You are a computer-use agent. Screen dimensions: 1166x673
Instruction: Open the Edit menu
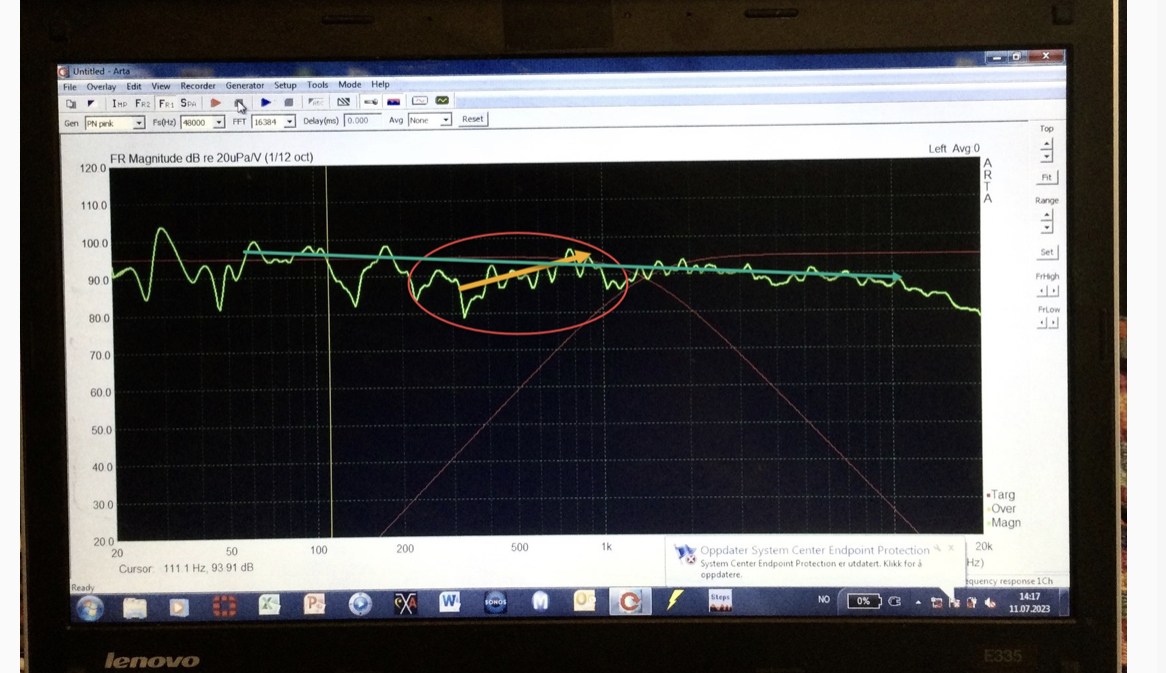(134, 86)
